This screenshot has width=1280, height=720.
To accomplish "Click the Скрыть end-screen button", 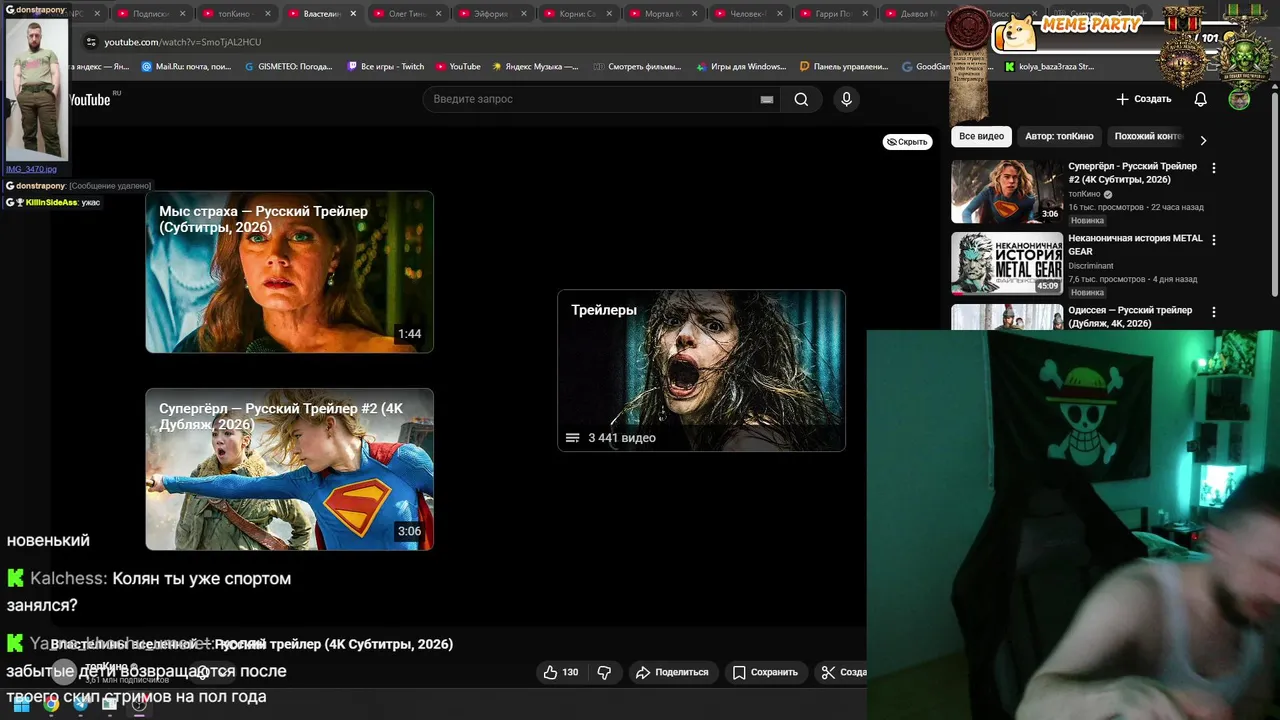I will pyautogui.click(x=907, y=142).
